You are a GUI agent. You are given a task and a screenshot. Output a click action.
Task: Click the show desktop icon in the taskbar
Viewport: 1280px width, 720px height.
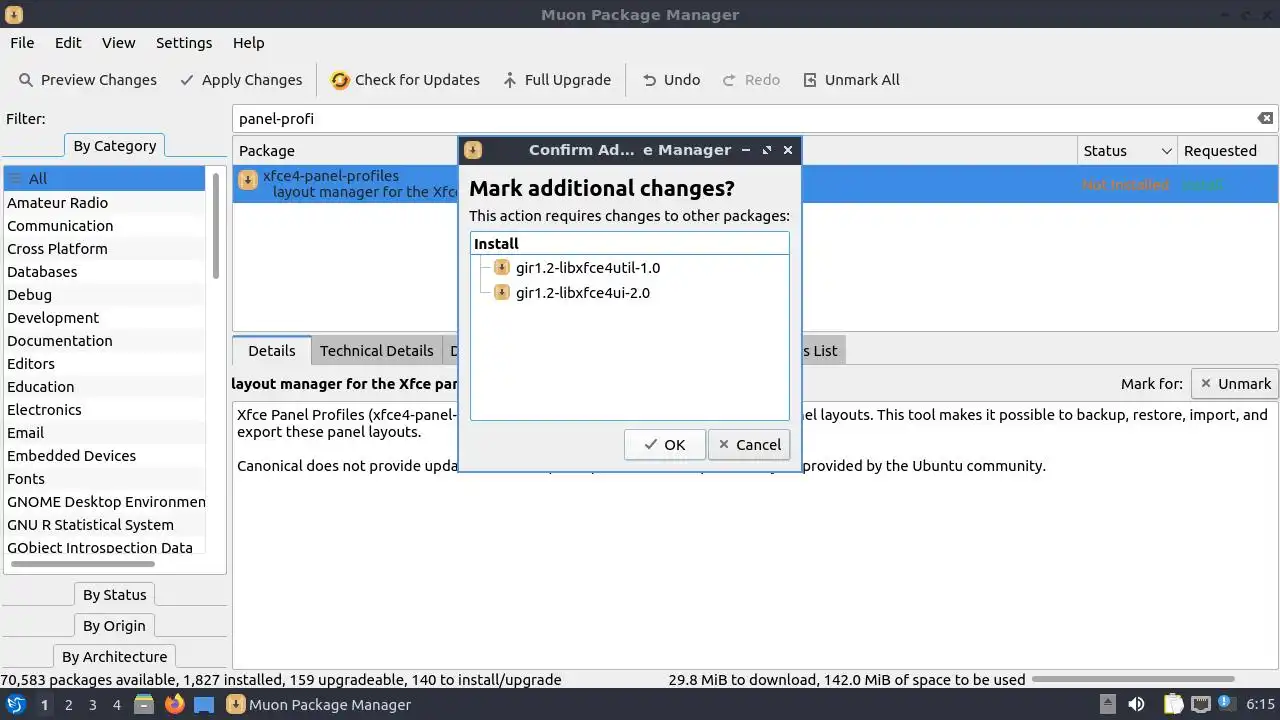(x=204, y=705)
